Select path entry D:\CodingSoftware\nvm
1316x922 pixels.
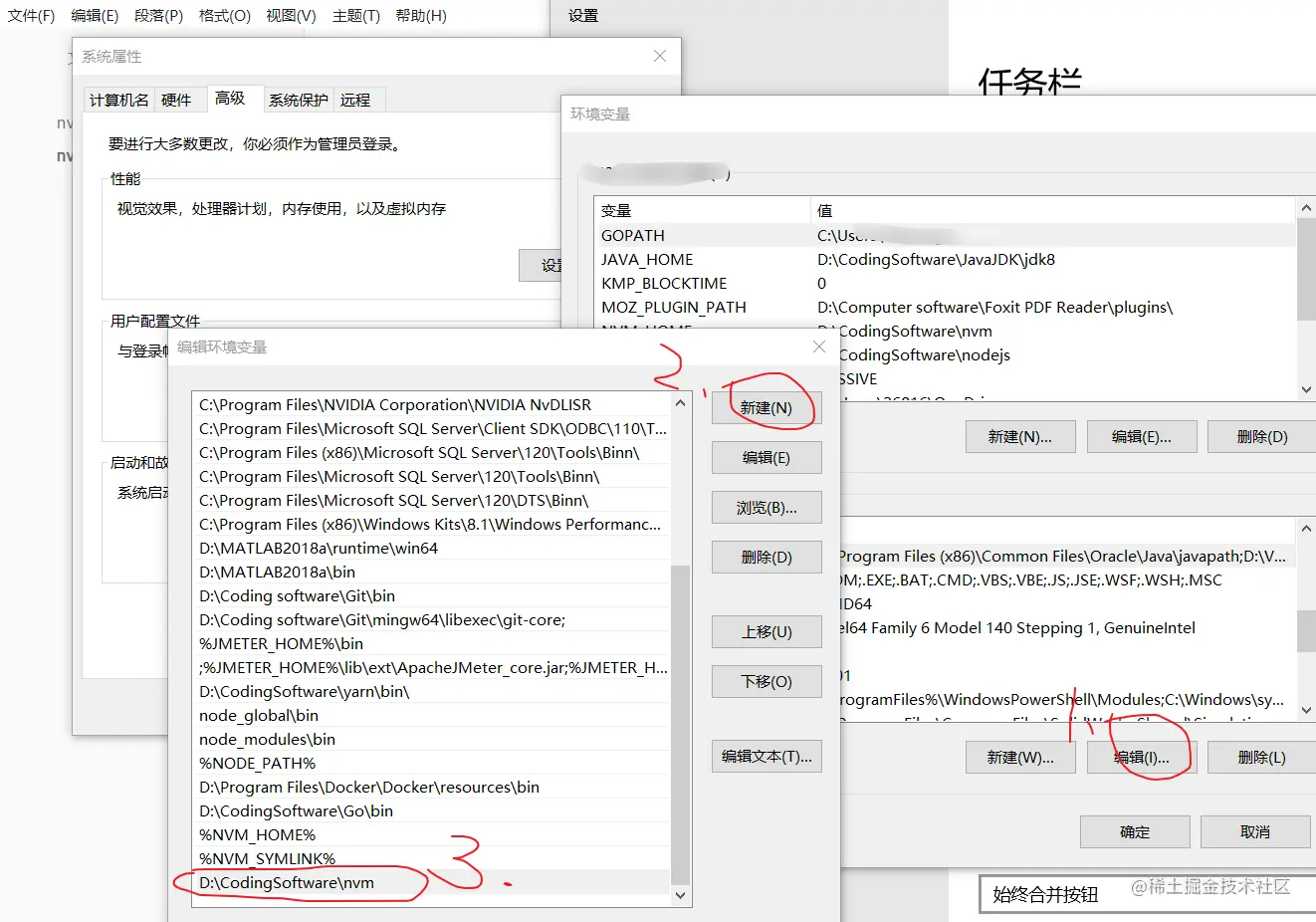coord(432,883)
